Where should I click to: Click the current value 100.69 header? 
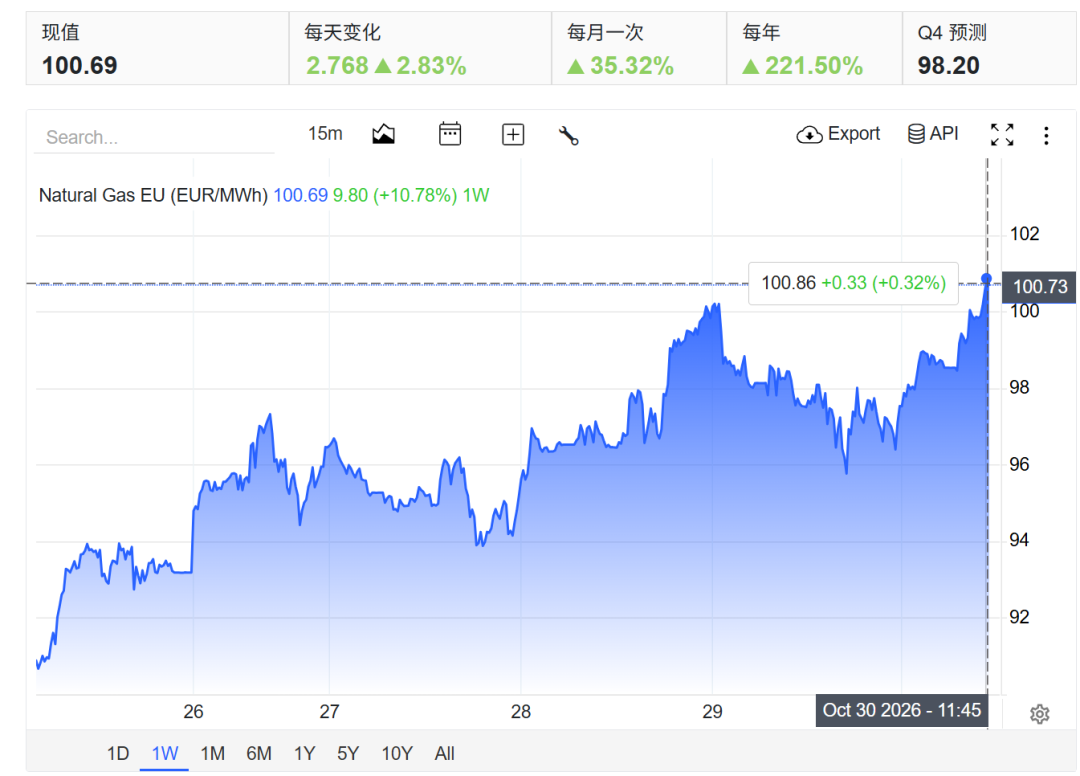[x=80, y=65]
